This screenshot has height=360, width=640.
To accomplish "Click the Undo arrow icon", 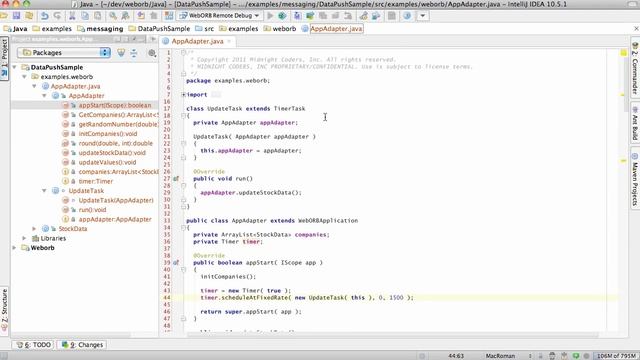I will (x=44, y=16).
